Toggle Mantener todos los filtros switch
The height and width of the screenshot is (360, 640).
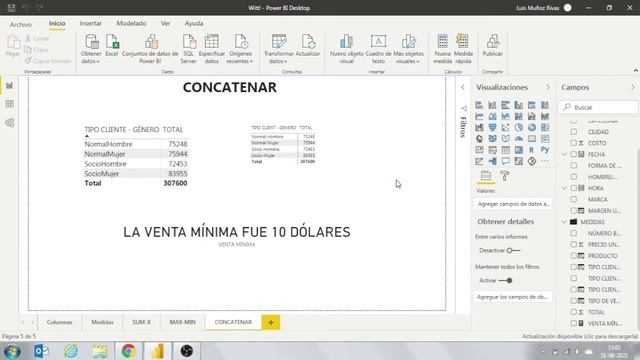click(x=506, y=280)
